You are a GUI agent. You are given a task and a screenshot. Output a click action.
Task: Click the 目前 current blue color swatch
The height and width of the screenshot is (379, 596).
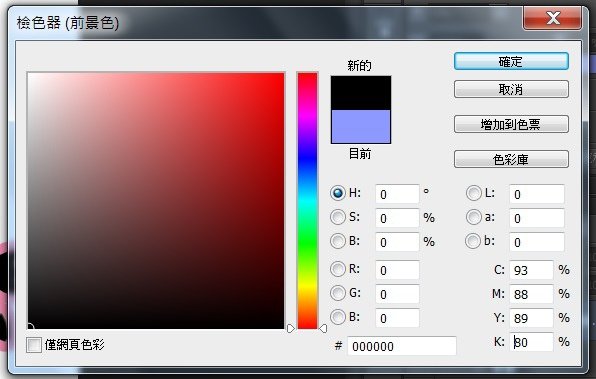coord(361,127)
